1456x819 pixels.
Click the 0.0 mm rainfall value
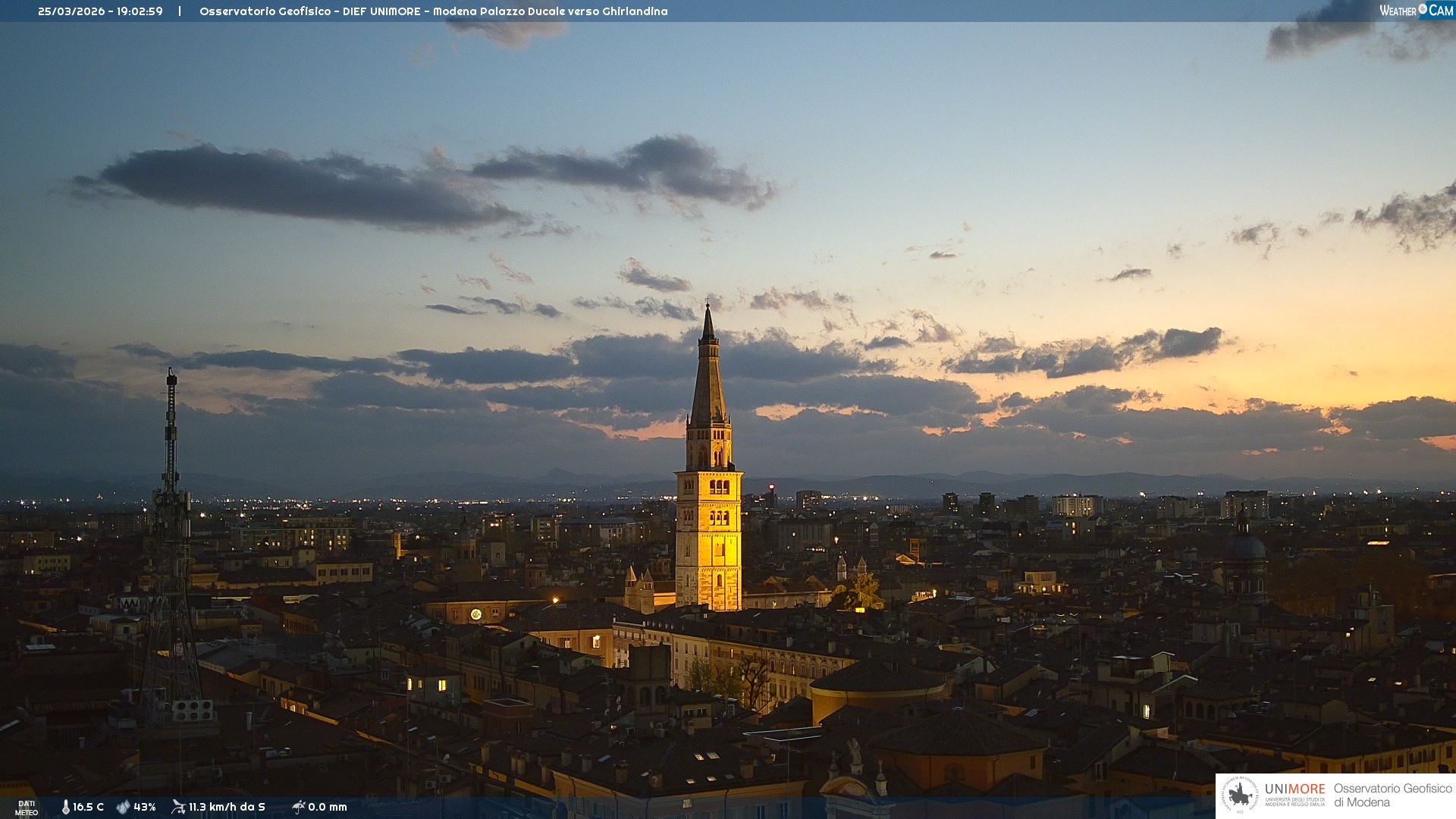pos(328,807)
